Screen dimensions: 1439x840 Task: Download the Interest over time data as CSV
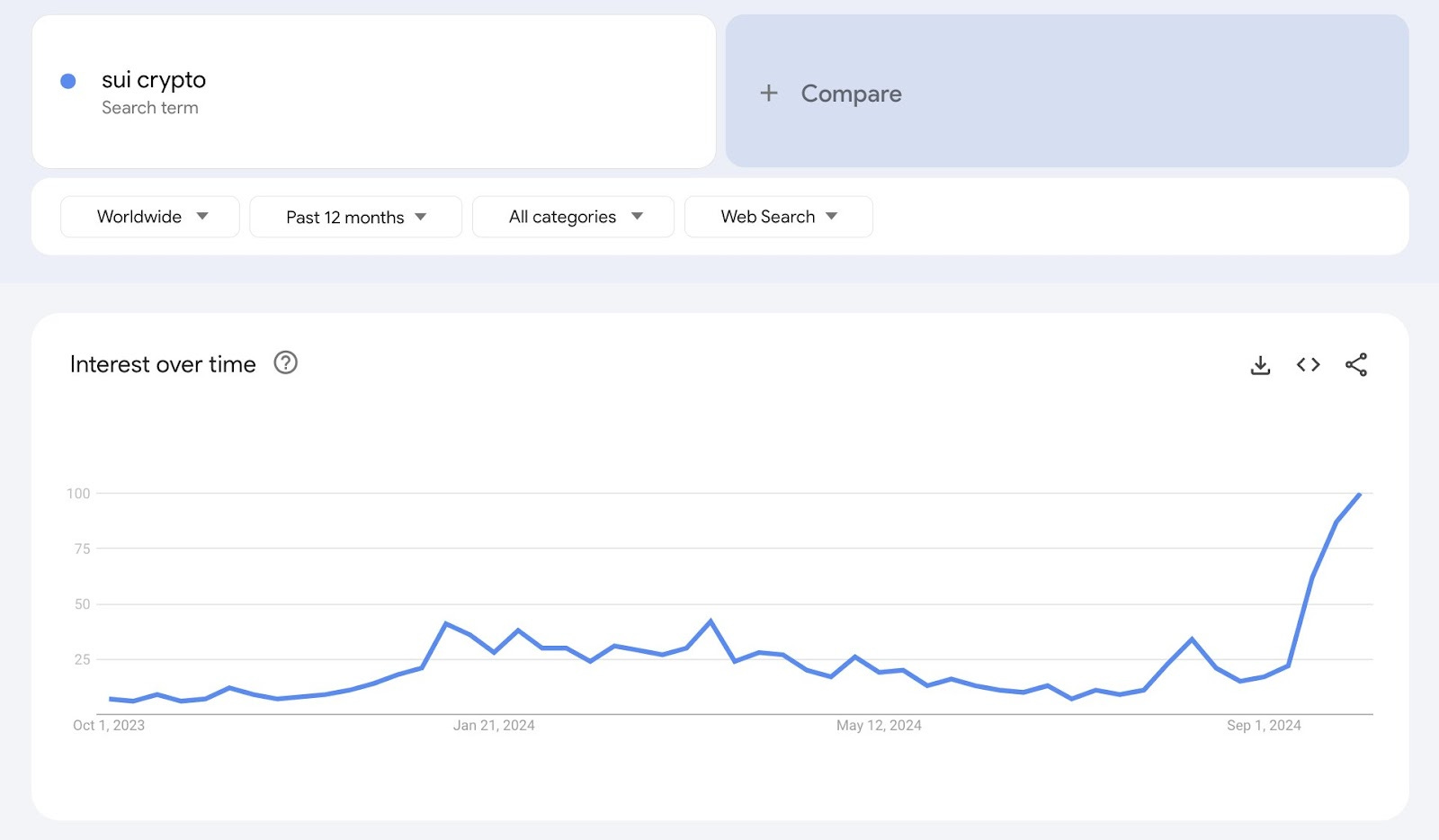click(1260, 365)
